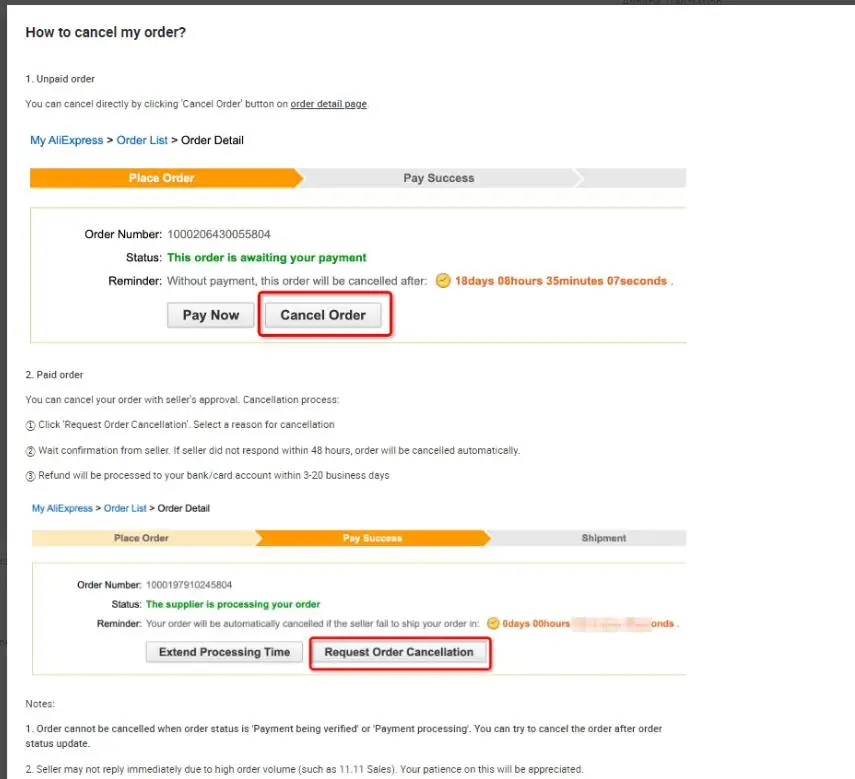Click order number 1000206430055804
The height and width of the screenshot is (779, 855).
[x=218, y=234]
